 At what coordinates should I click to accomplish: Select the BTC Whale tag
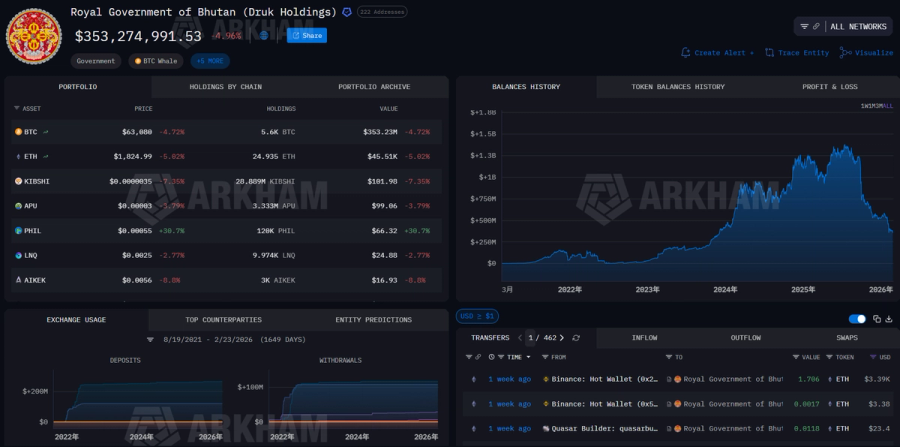click(x=156, y=61)
